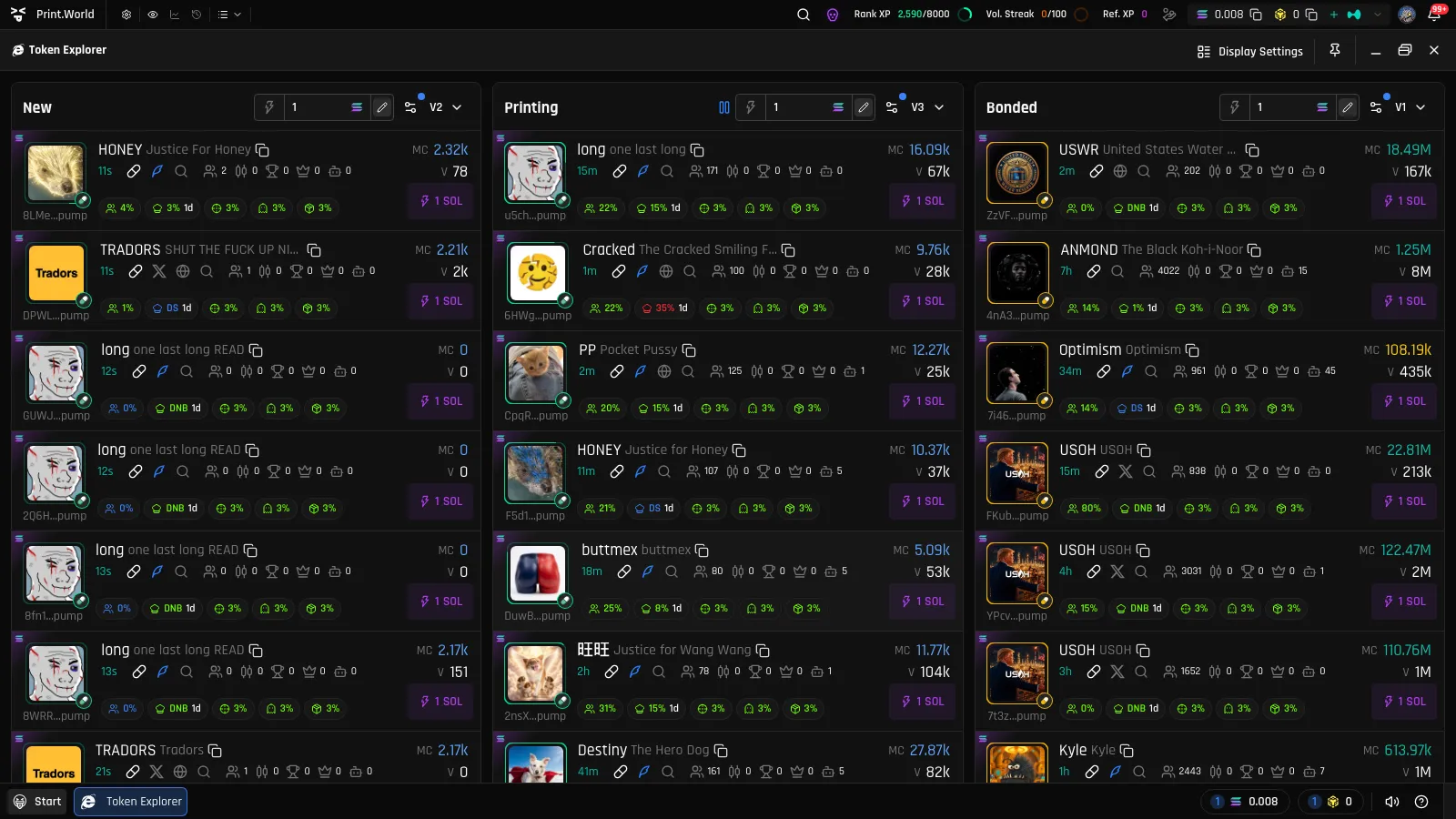Click the notifications bell with 99+ badge
Viewport: 1456px width, 819px height.
click(1434, 15)
